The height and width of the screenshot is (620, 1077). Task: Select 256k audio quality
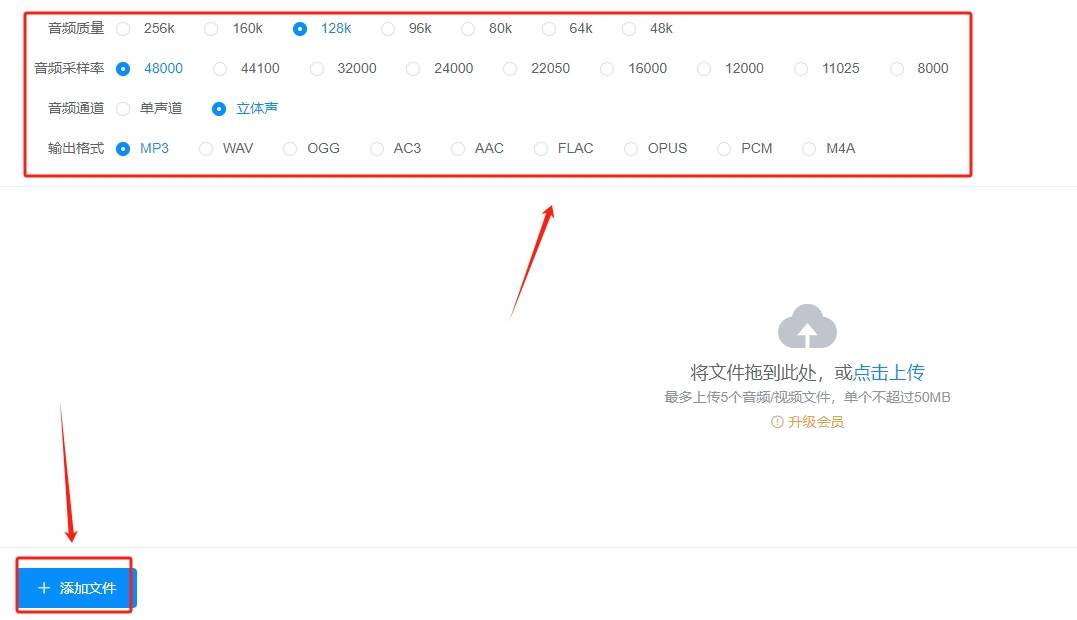tap(123, 29)
